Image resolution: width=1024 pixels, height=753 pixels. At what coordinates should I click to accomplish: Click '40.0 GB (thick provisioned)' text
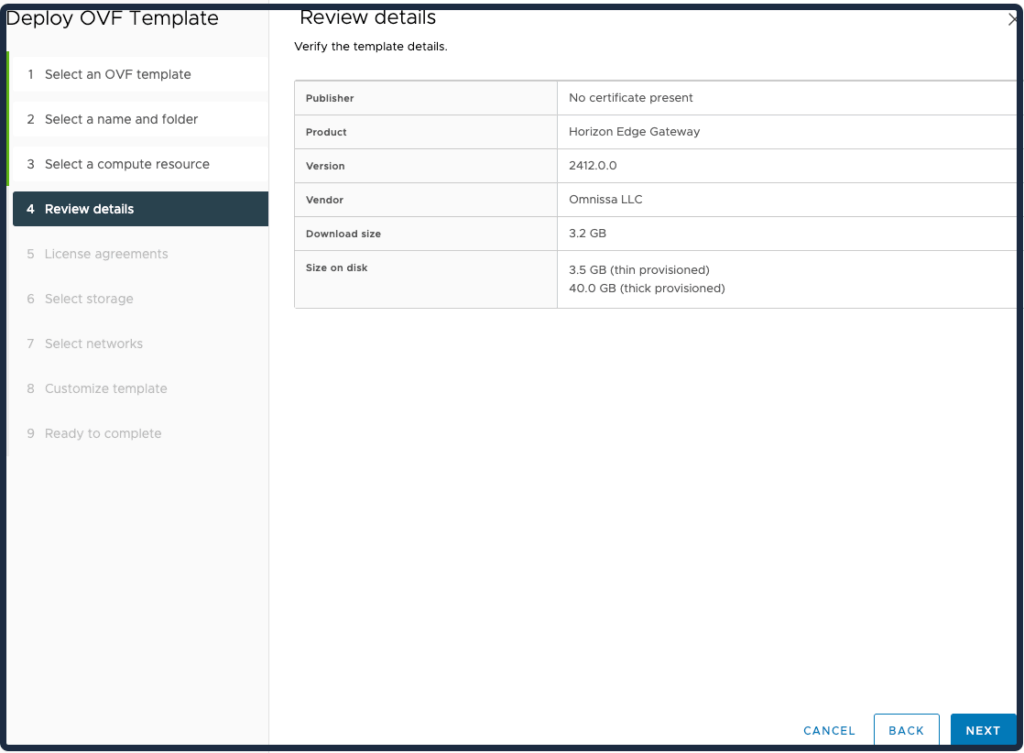(x=647, y=289)
